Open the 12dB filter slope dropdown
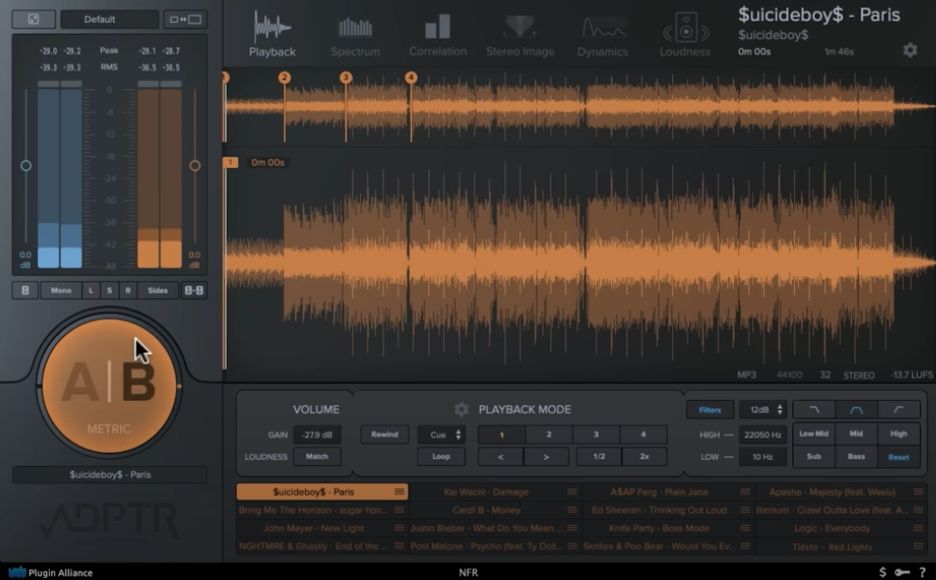This screenshot has width=936, height=580. [763, 410]
